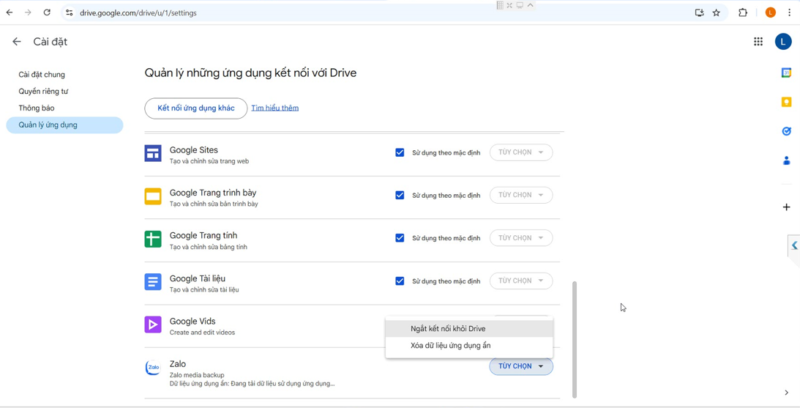The height and width of the screenshot is (408, 800).
Task: Click Google Sites app icon
Action: click(x=153, y=153)
